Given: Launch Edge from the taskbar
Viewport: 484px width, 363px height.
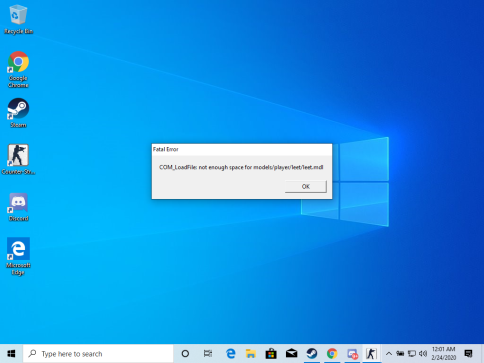Looking at the screenshot, I should coord(231,354).
